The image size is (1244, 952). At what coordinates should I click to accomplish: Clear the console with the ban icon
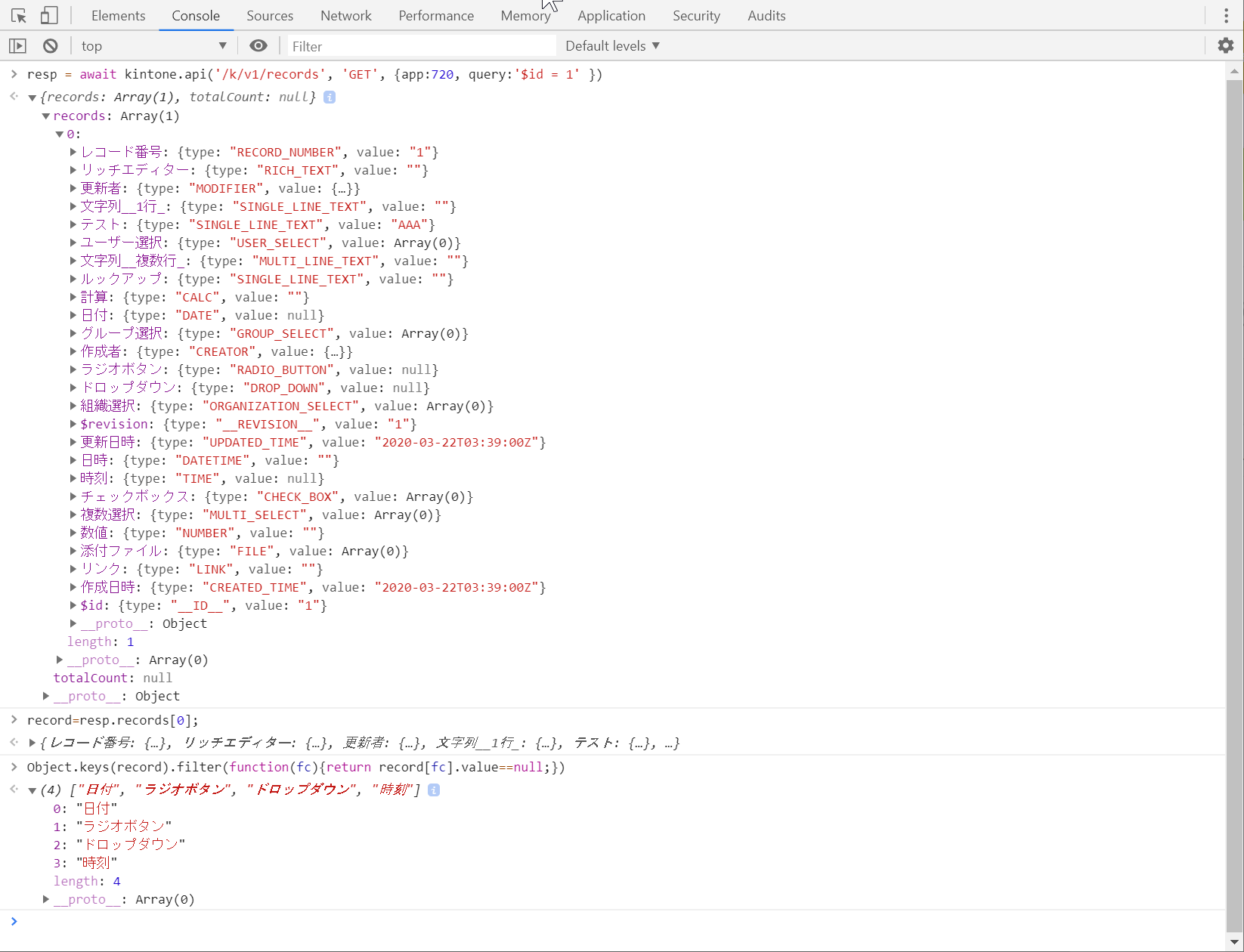pos(50,46)
